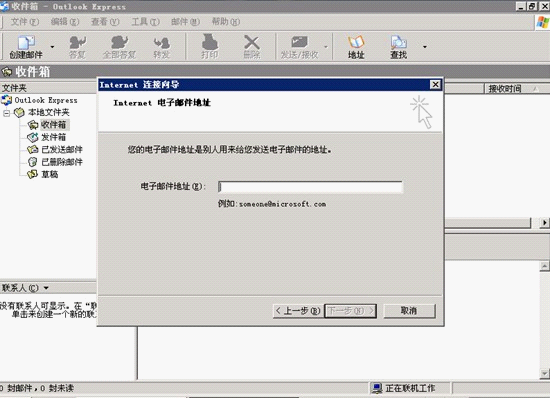
Task: Click the Forward (转发) toolbar icon
Action: click(162, 47)
